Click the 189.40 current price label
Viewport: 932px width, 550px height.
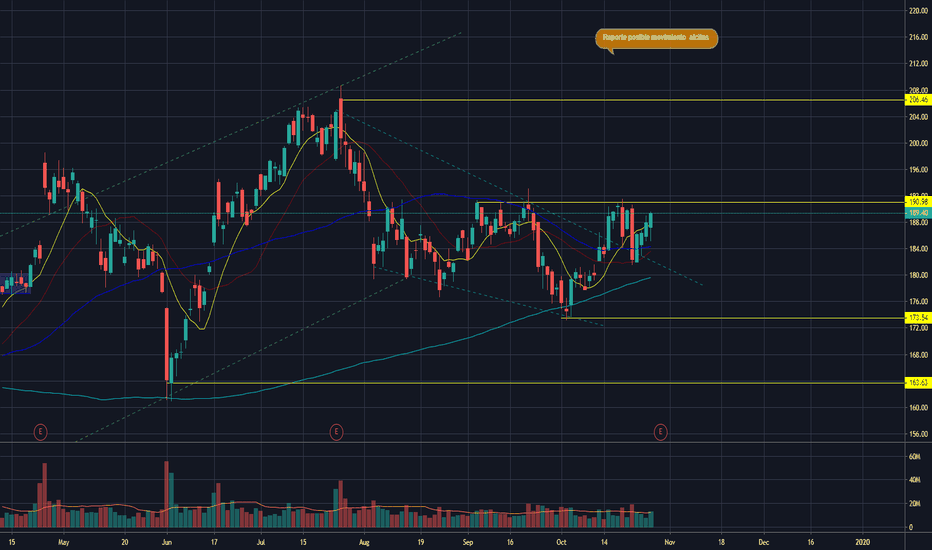(918, 213)
